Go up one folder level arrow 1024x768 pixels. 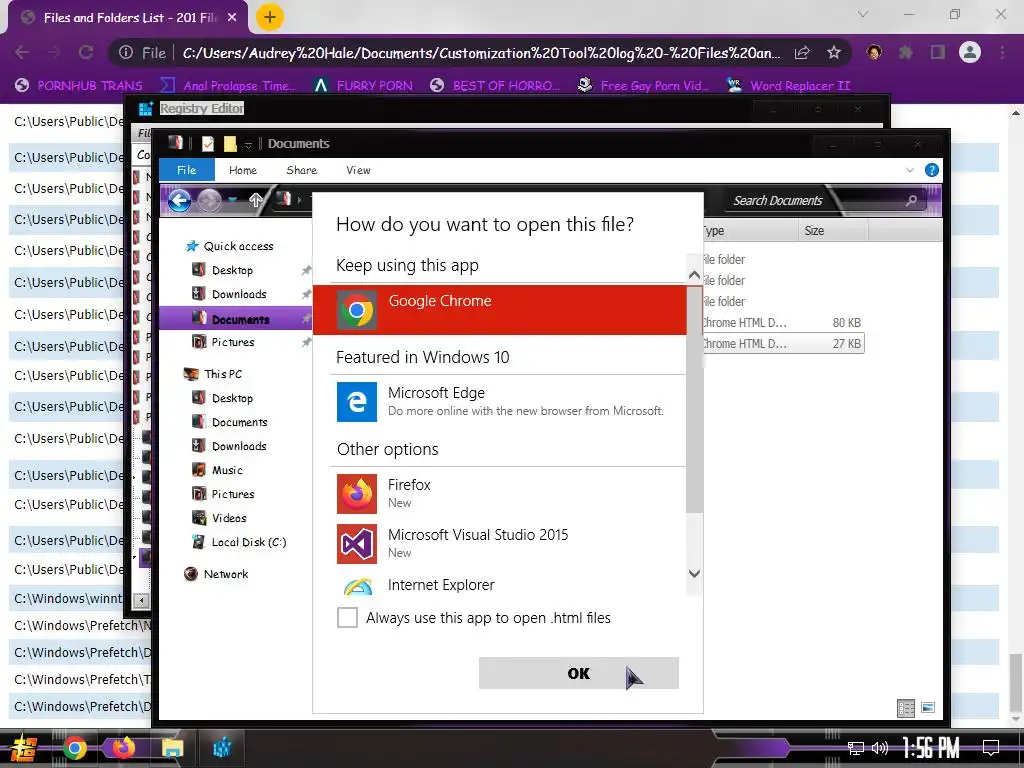(x=255, y=200)
